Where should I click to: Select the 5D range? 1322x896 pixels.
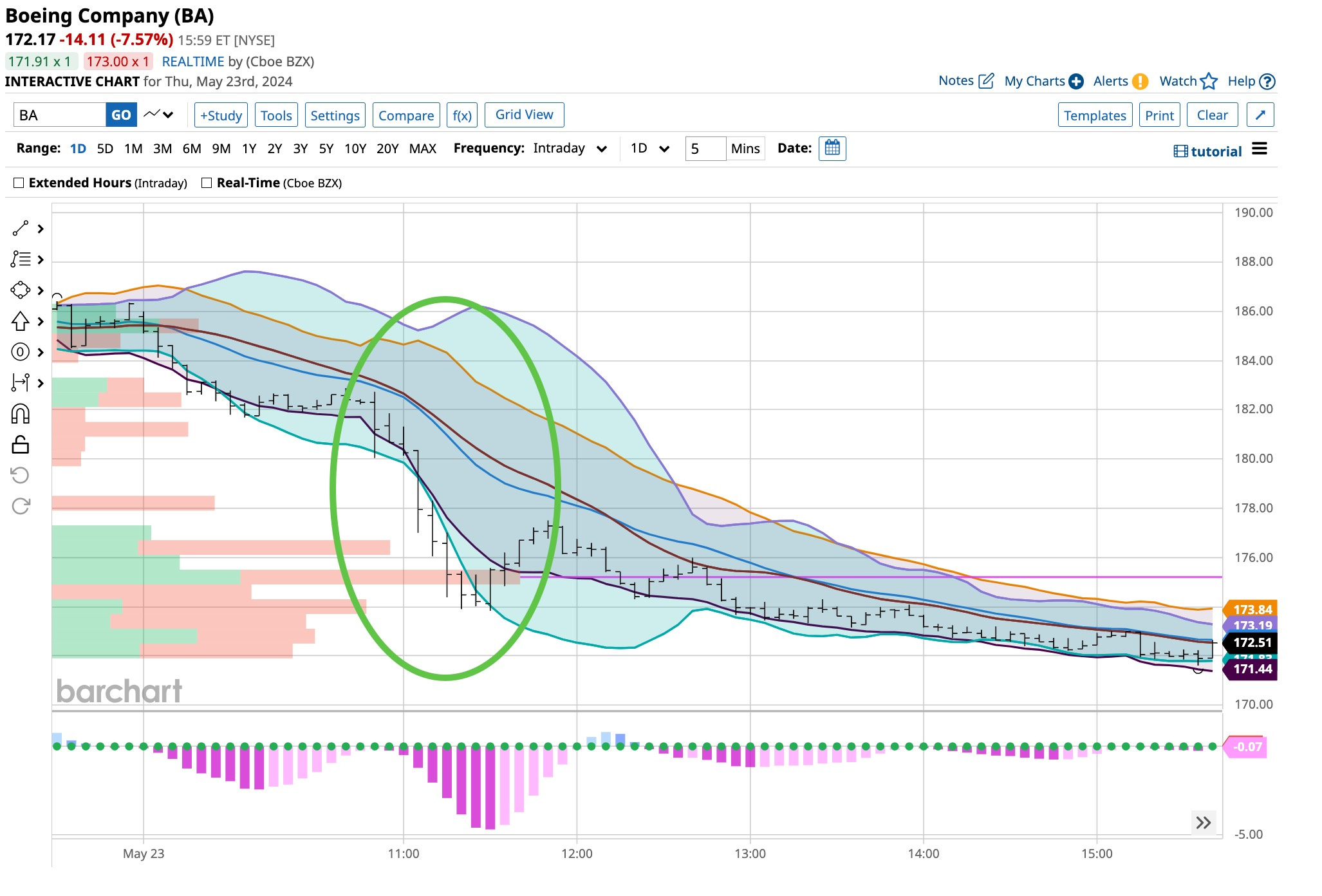click(x=105, y=149)
